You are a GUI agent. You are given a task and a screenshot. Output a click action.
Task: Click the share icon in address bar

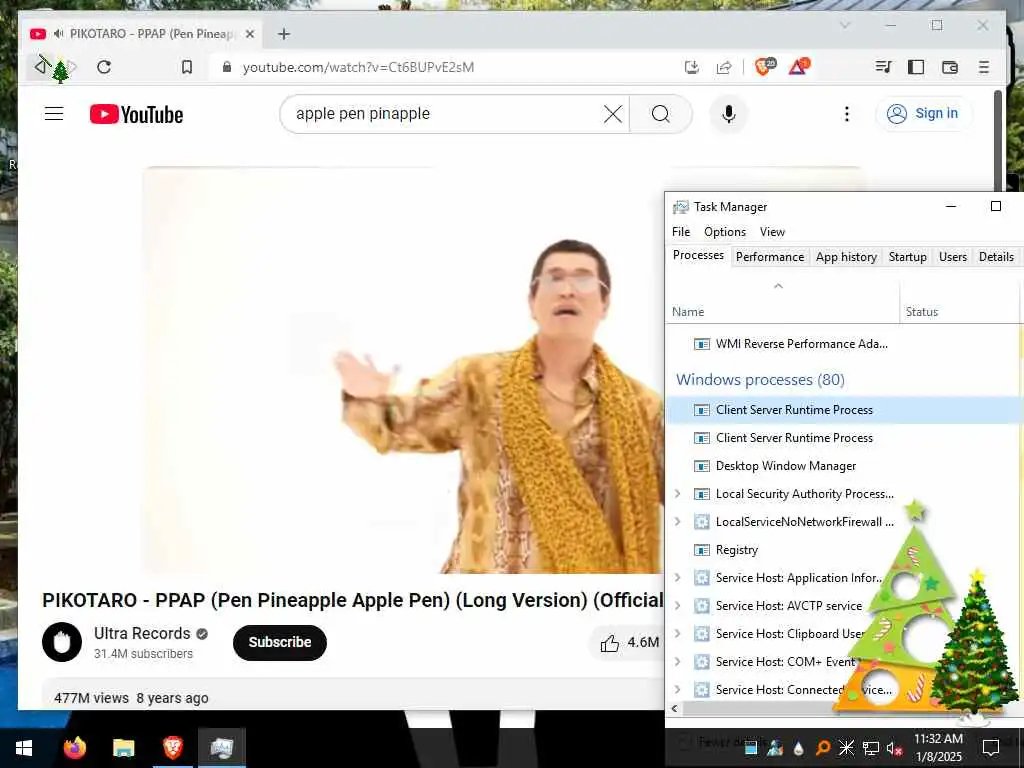tap(724, 67)
